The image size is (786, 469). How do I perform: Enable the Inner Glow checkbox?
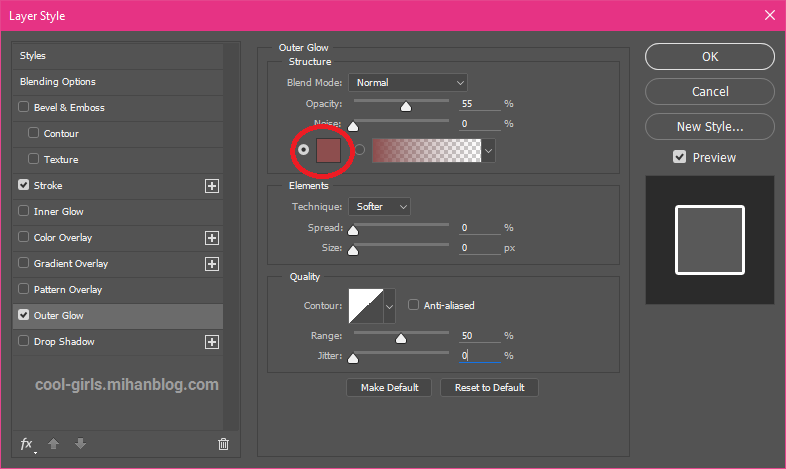pos(24,211)
